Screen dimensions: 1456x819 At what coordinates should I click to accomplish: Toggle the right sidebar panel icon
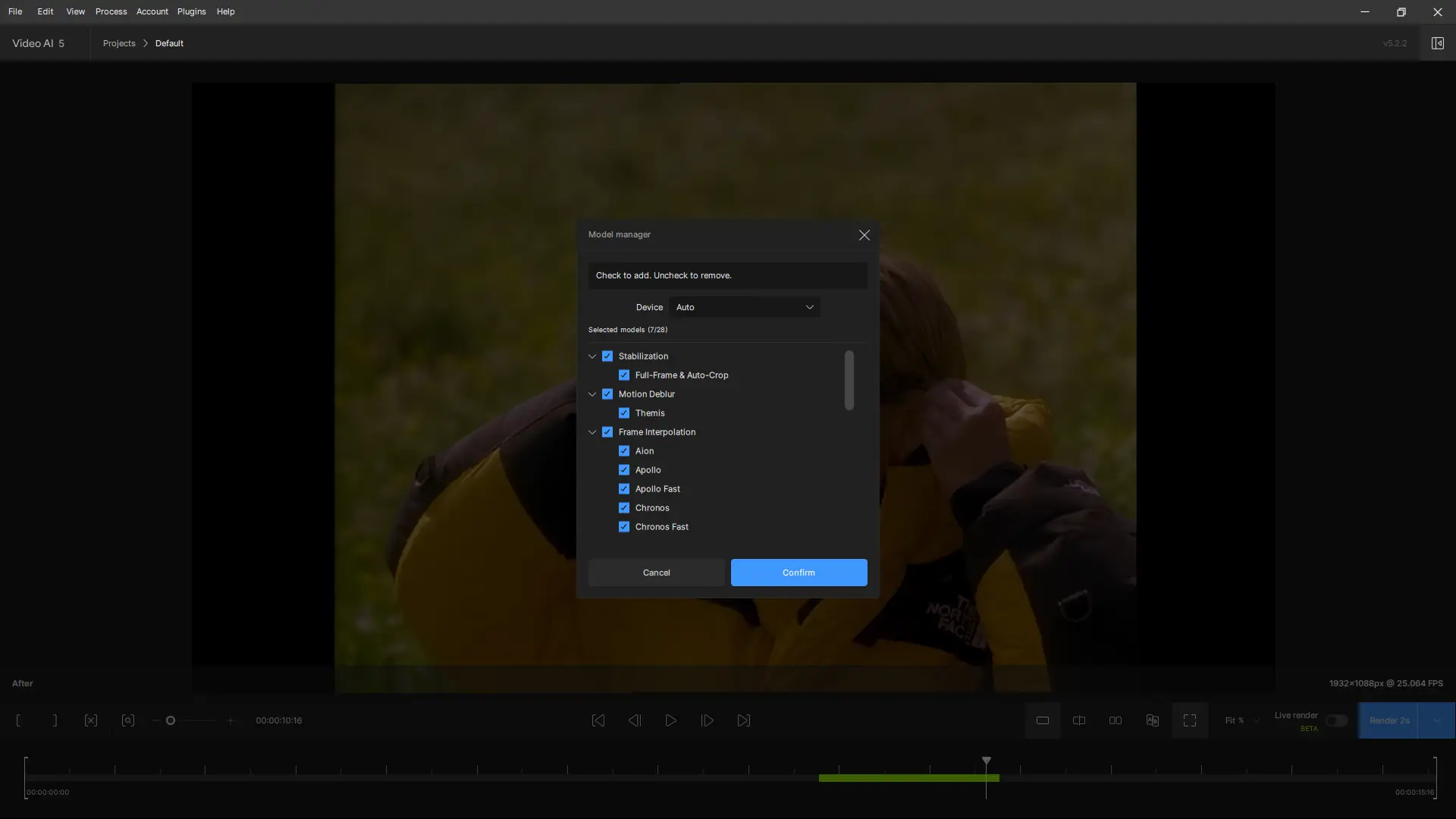1437,43
